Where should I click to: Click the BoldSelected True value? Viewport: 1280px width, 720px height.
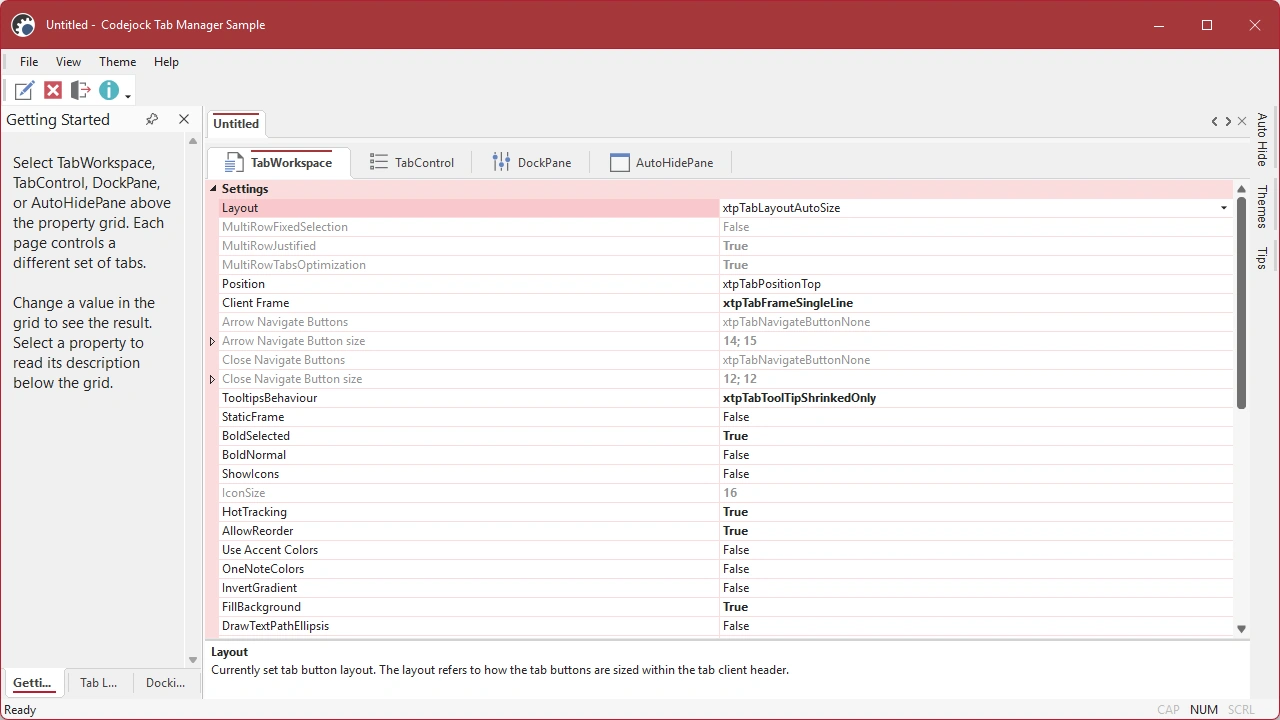(x=735, y=436)
